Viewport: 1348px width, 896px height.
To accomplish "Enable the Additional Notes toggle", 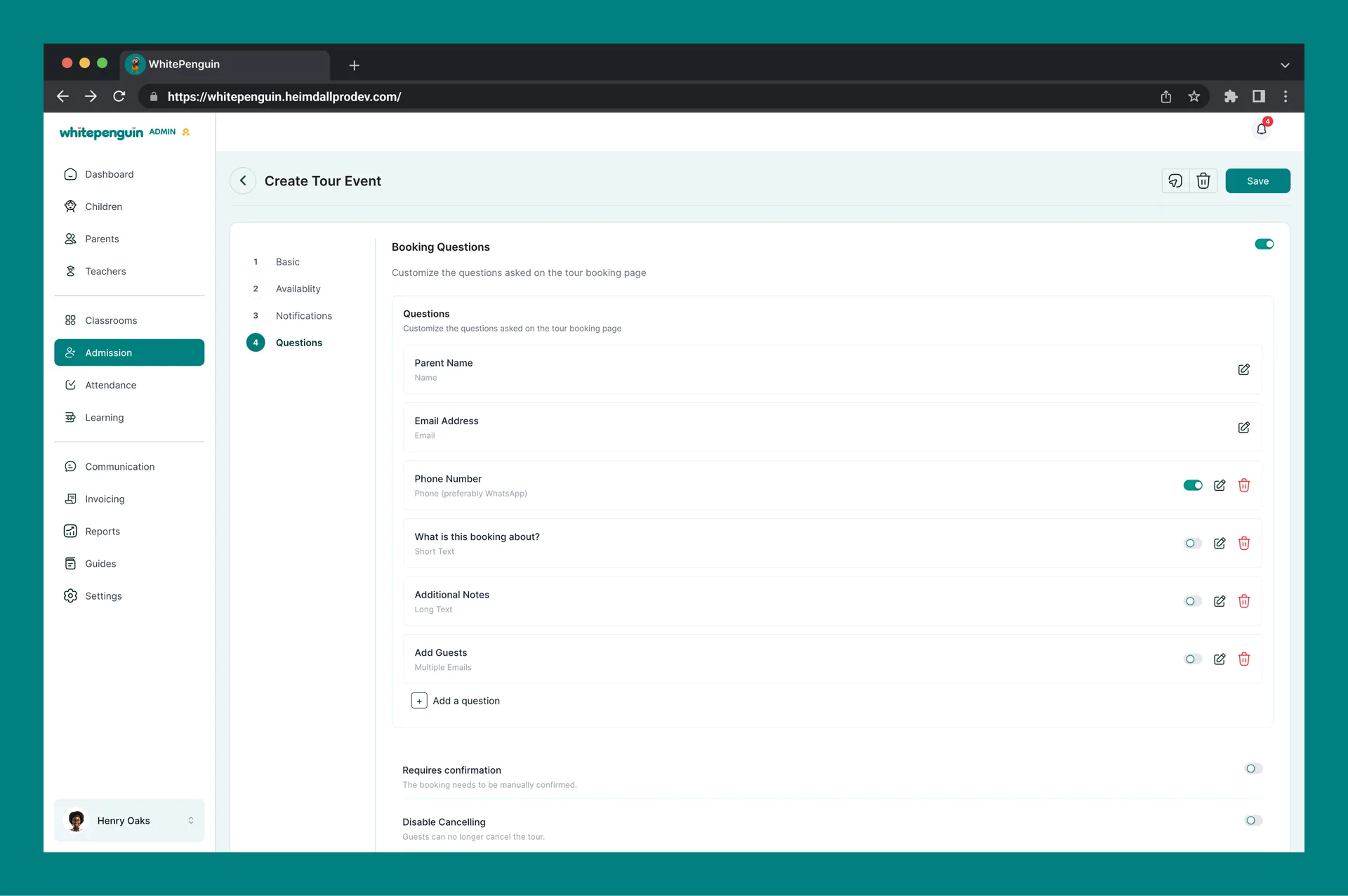I will click(1193, 601).
